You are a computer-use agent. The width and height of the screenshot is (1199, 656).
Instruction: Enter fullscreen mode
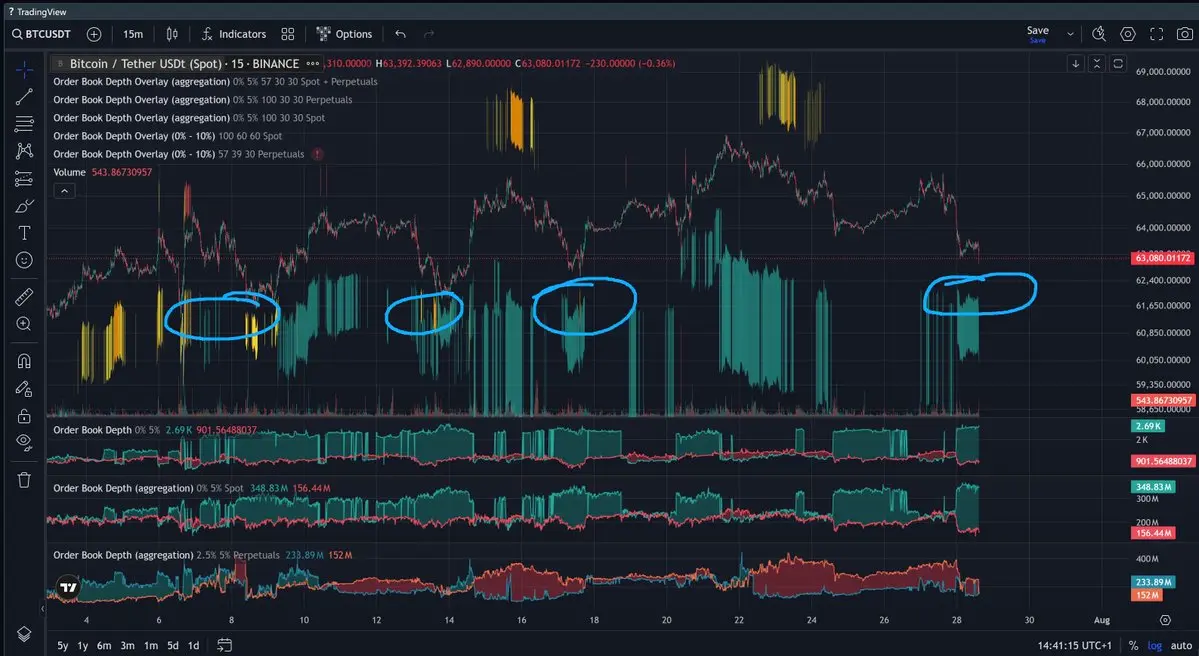pyautogui.click(x=1157, y=34)
